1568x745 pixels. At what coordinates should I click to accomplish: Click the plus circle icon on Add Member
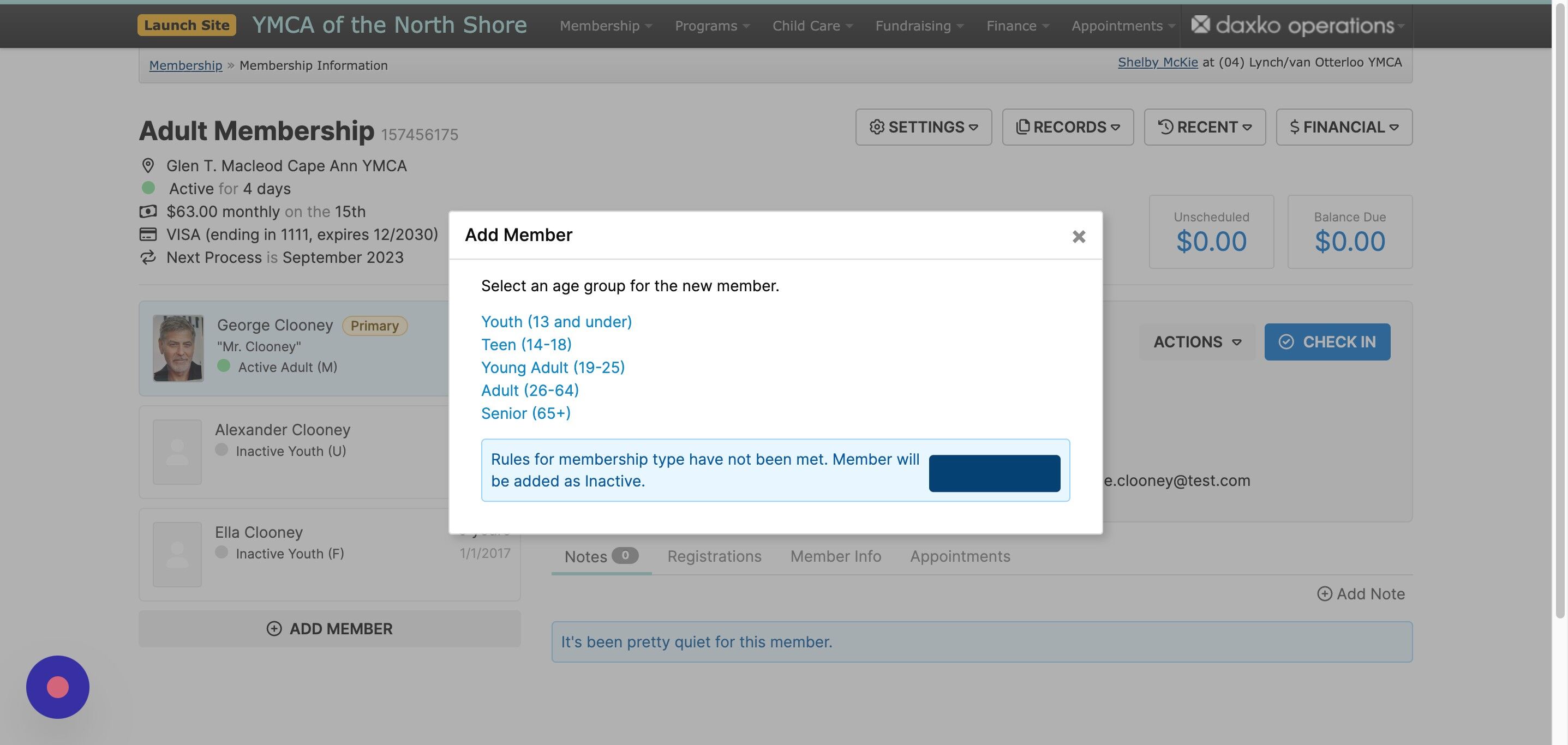click(274, 629)
